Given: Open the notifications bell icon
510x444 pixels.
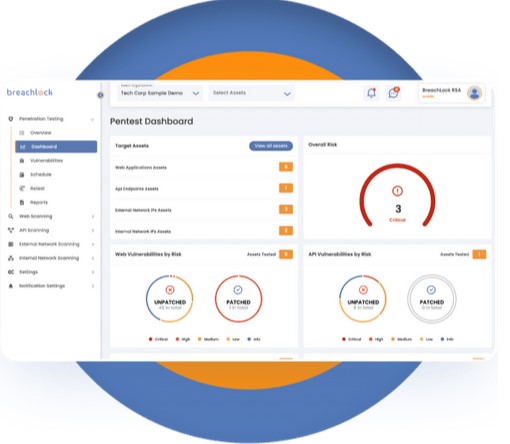Looking at the screenshot, I should (x=371, y=93).
